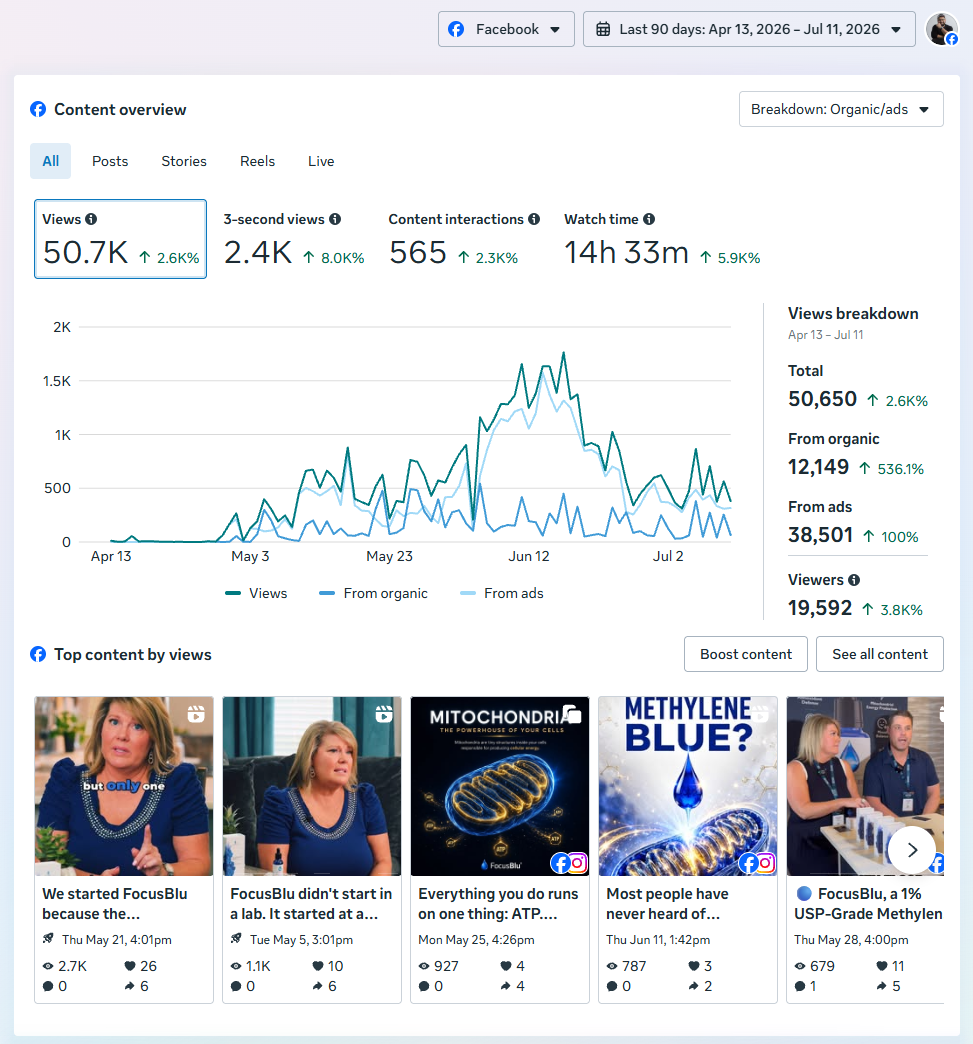Viewport: 973px width, 1044px height.
Task: Click the 679 views eye icon
Action: coord(800,966)
